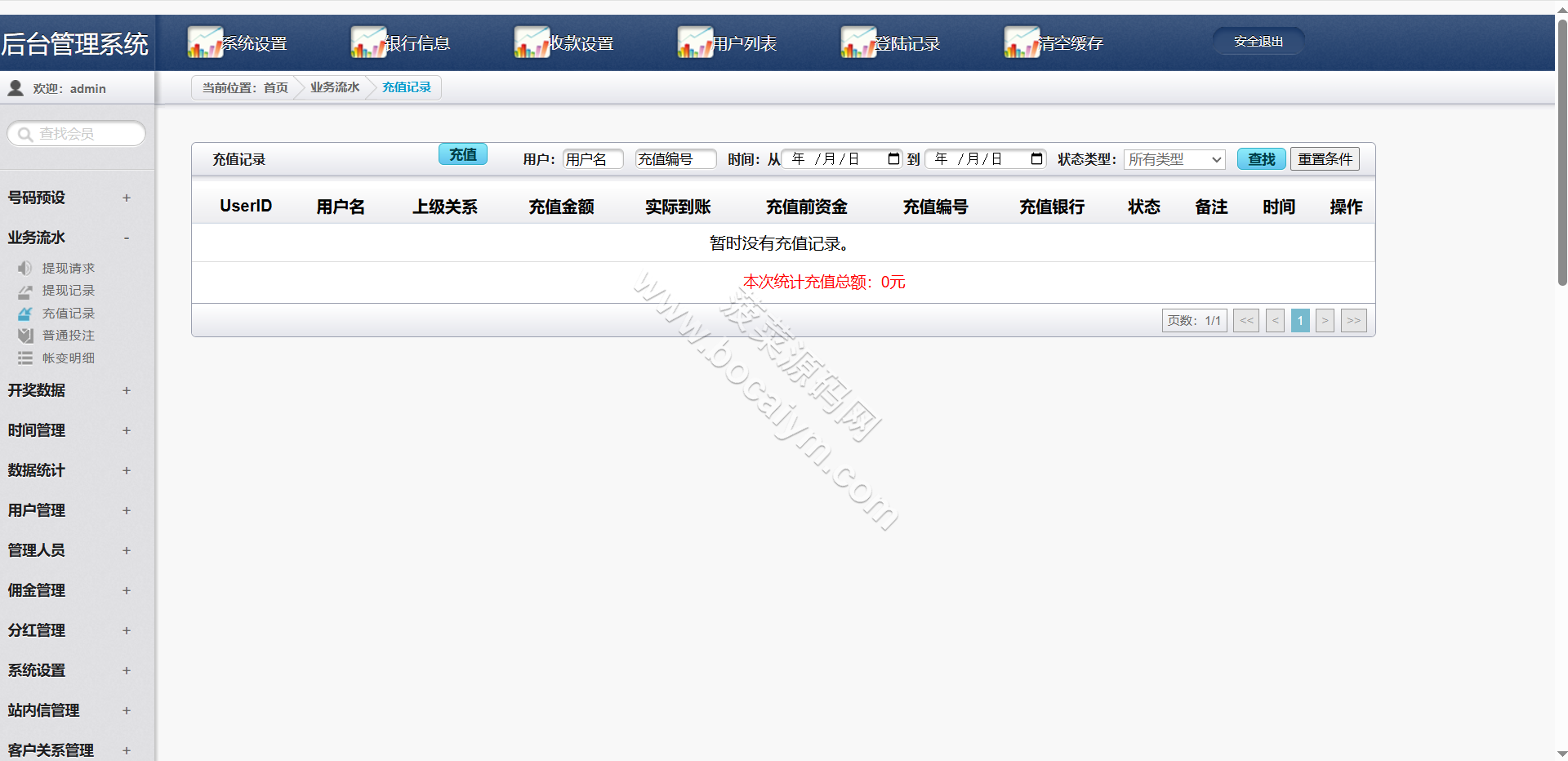
Task: Expand the 号码预设 sidebar section
Action: pyautogui.click(x=127, y=198)
